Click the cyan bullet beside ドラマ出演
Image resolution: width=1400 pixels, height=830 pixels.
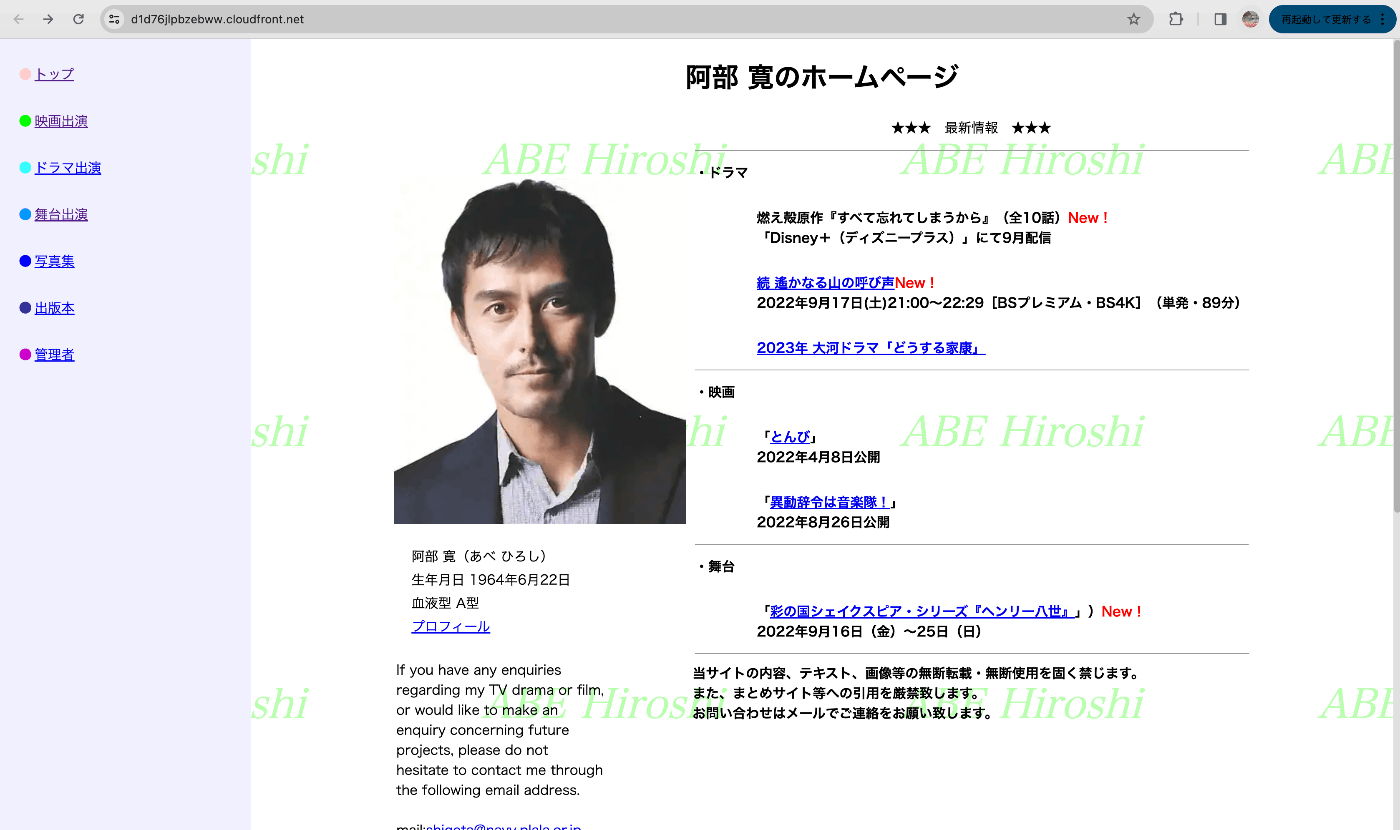(25, 168)
